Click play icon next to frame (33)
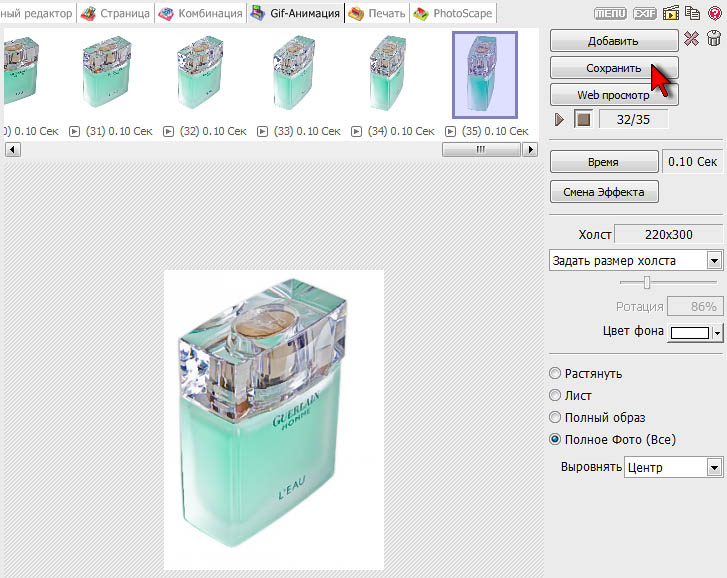 click(x=262, y=132)
